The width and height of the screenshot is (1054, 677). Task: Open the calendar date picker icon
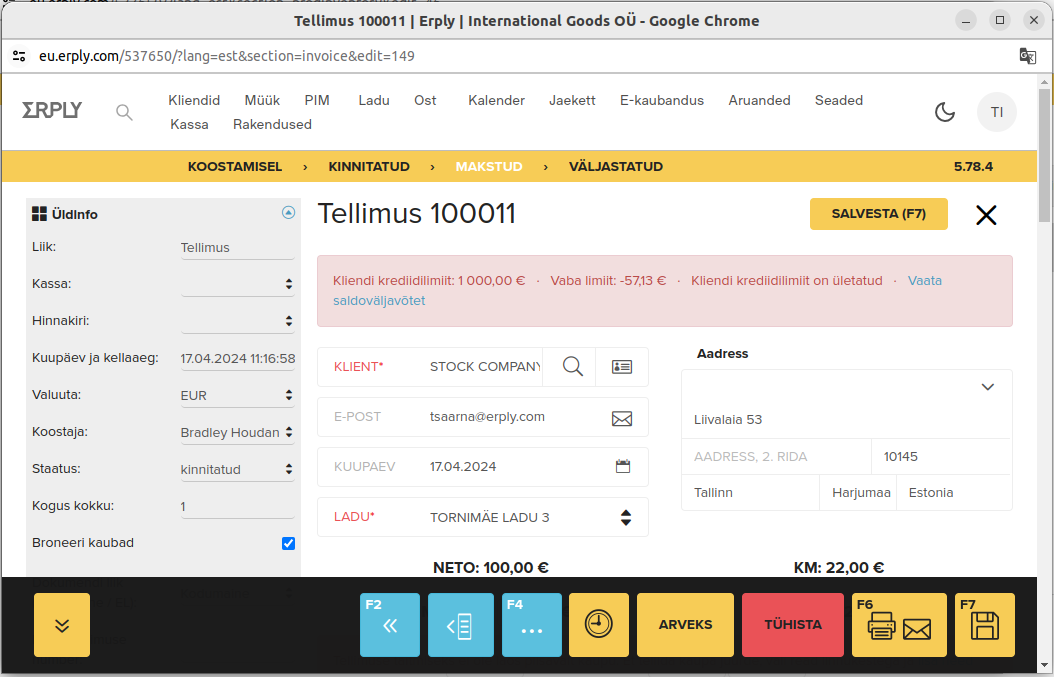pos(623,466)
